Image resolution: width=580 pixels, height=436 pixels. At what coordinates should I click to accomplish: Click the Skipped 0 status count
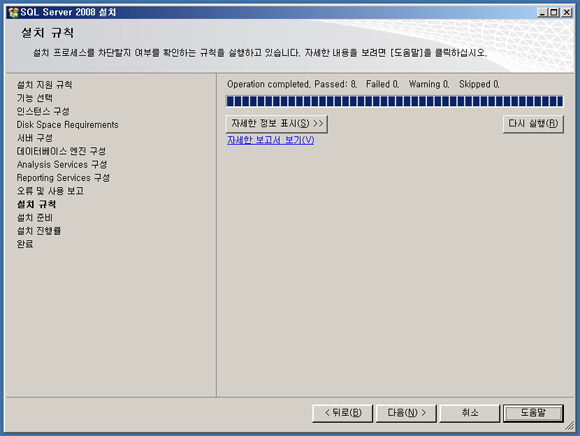click(479, 84)
